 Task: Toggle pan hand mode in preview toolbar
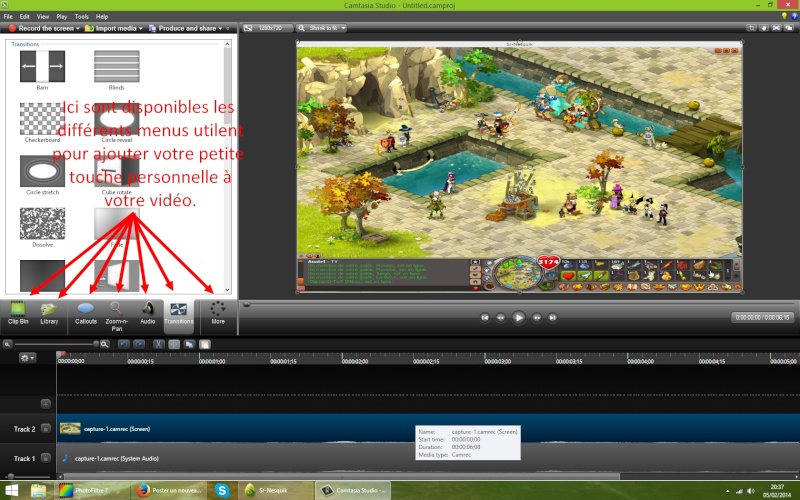764,28
